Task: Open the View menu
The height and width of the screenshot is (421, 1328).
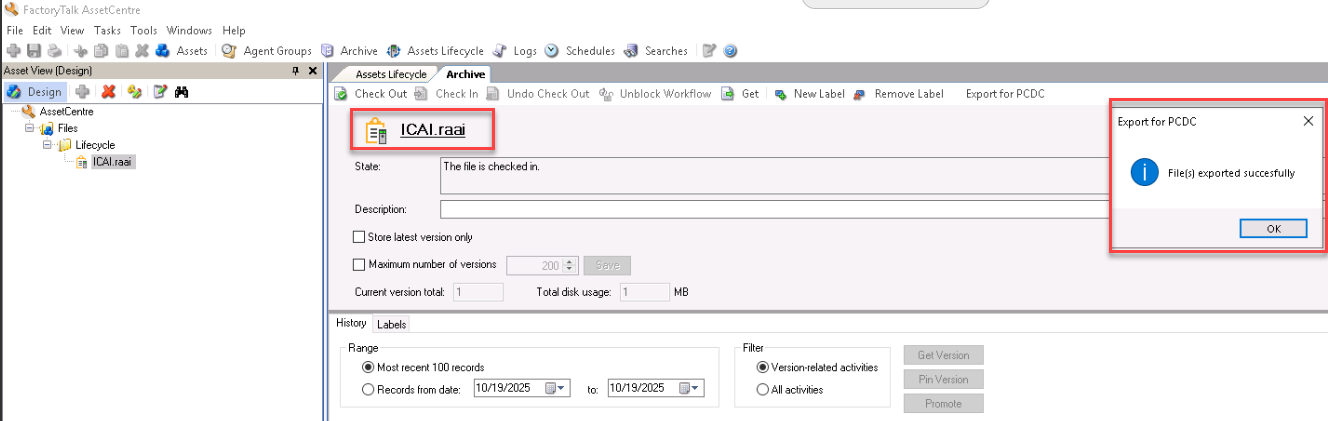Action: (x=72, y=31)
